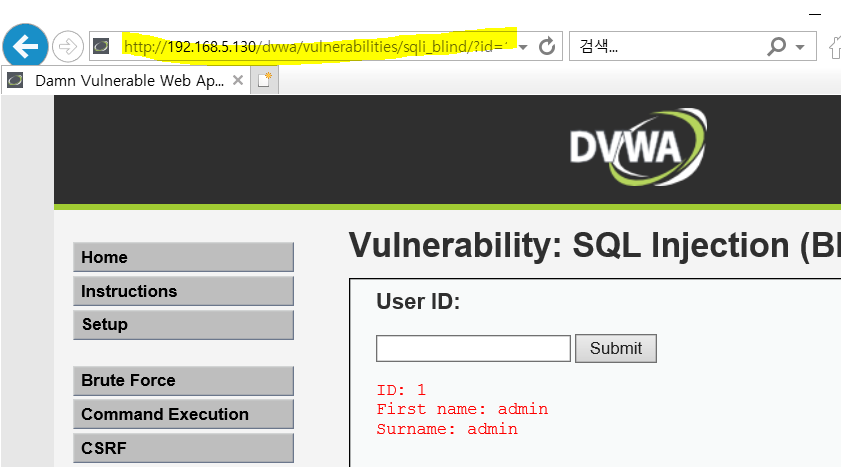Click the "ID: 1" result text
This screenshot has width=841, height=467.
coord(401,390)
